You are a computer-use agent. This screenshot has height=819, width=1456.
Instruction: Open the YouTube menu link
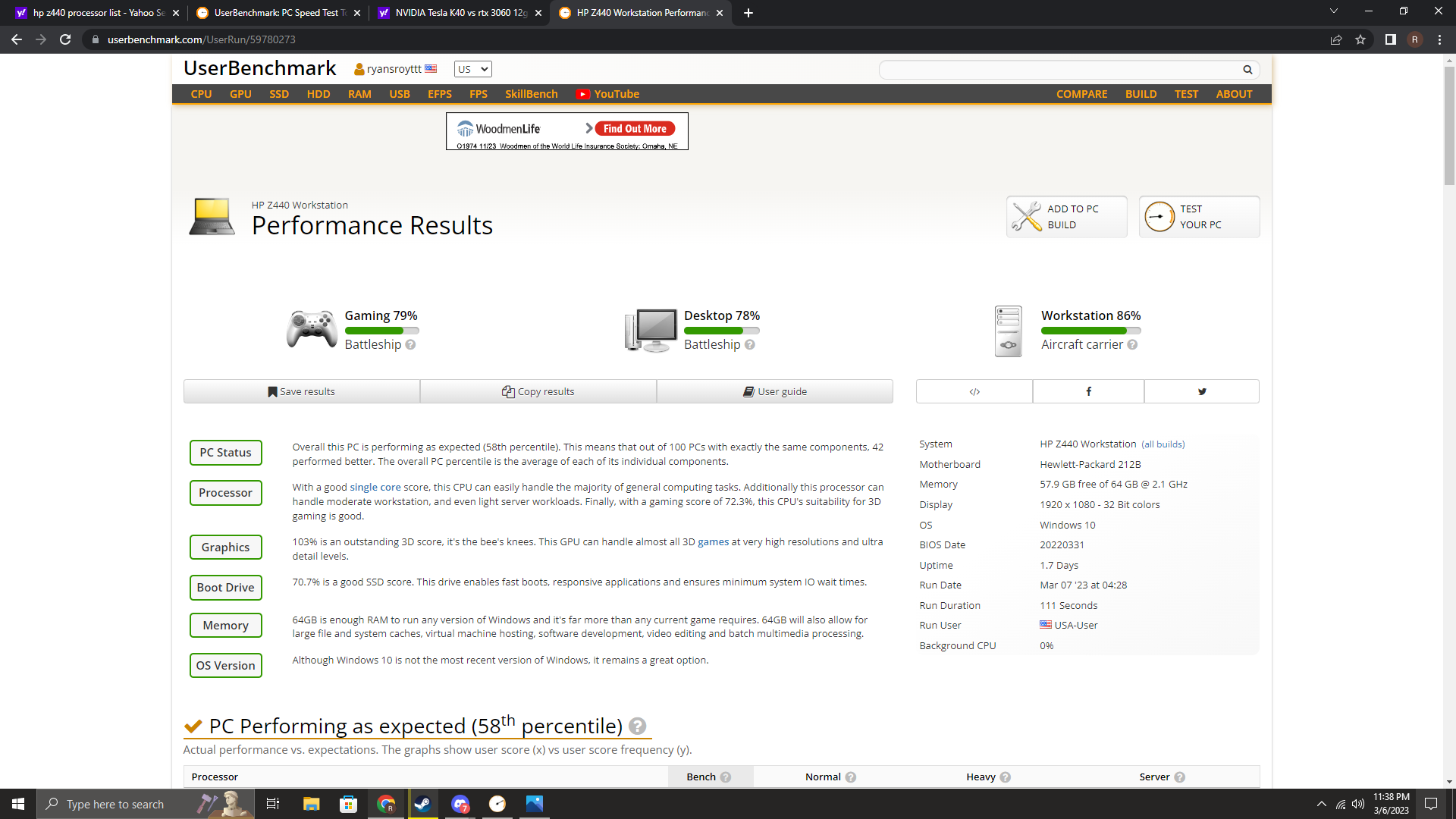(x=607, y=94)
